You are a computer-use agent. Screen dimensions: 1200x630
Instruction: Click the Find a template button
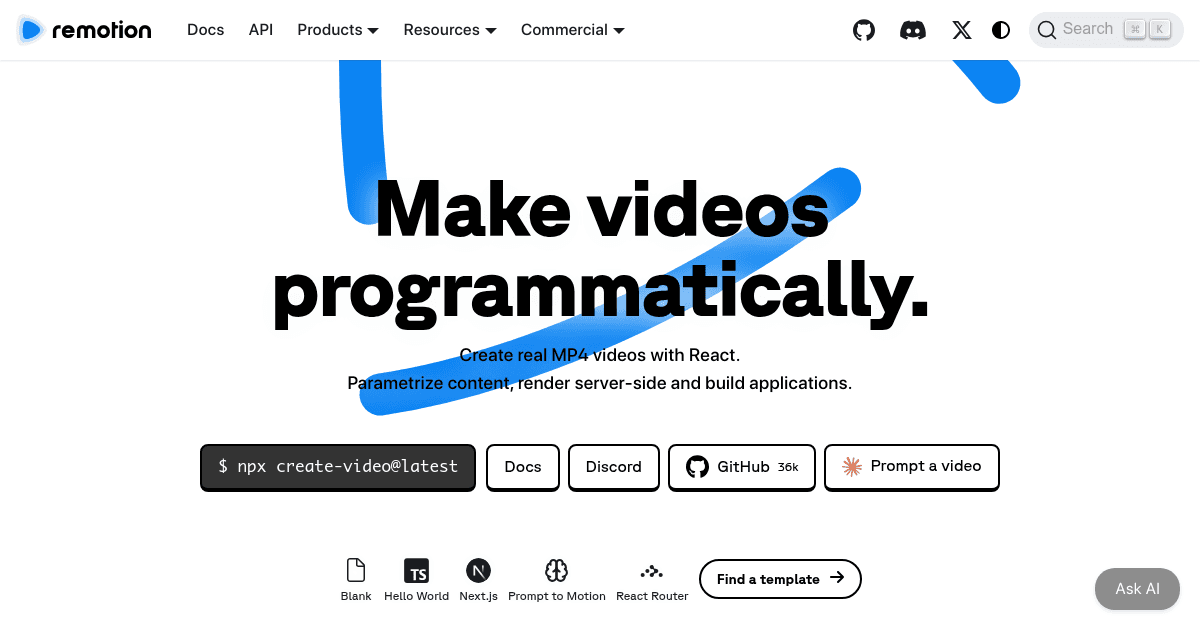pos(780,579)
